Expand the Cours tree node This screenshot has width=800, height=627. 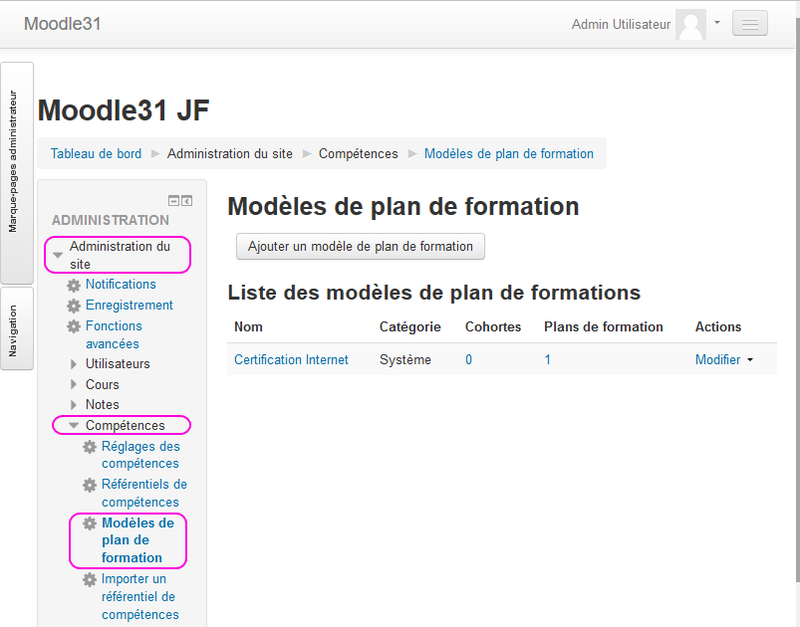coord(74,385)
